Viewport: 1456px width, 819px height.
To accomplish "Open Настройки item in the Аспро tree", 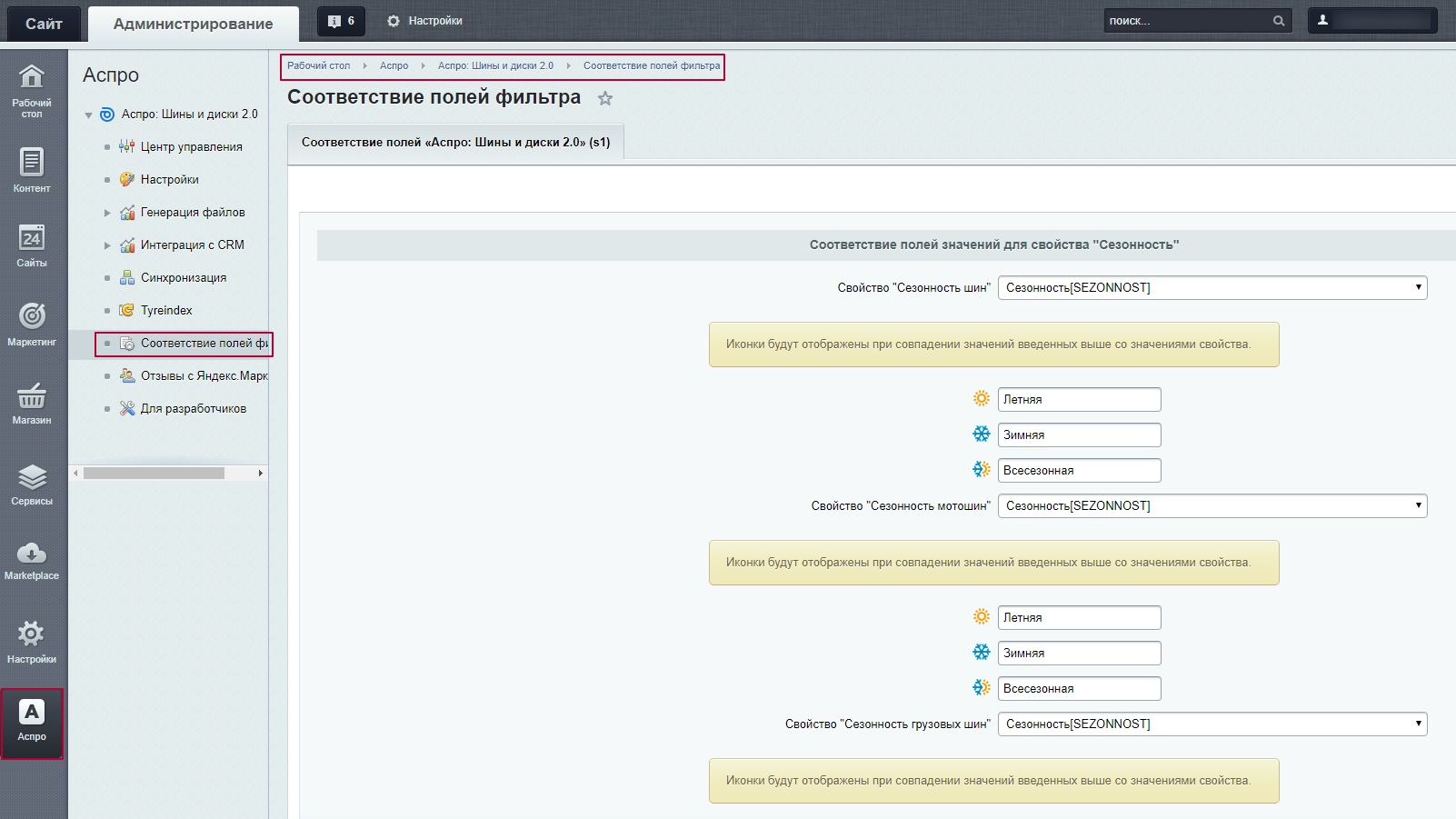I will click(x=169, y=179).
